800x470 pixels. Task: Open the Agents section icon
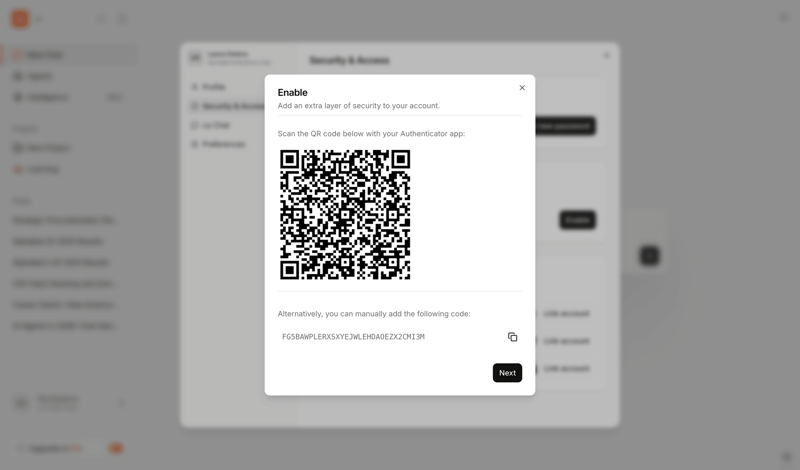(x=18, y=76)
